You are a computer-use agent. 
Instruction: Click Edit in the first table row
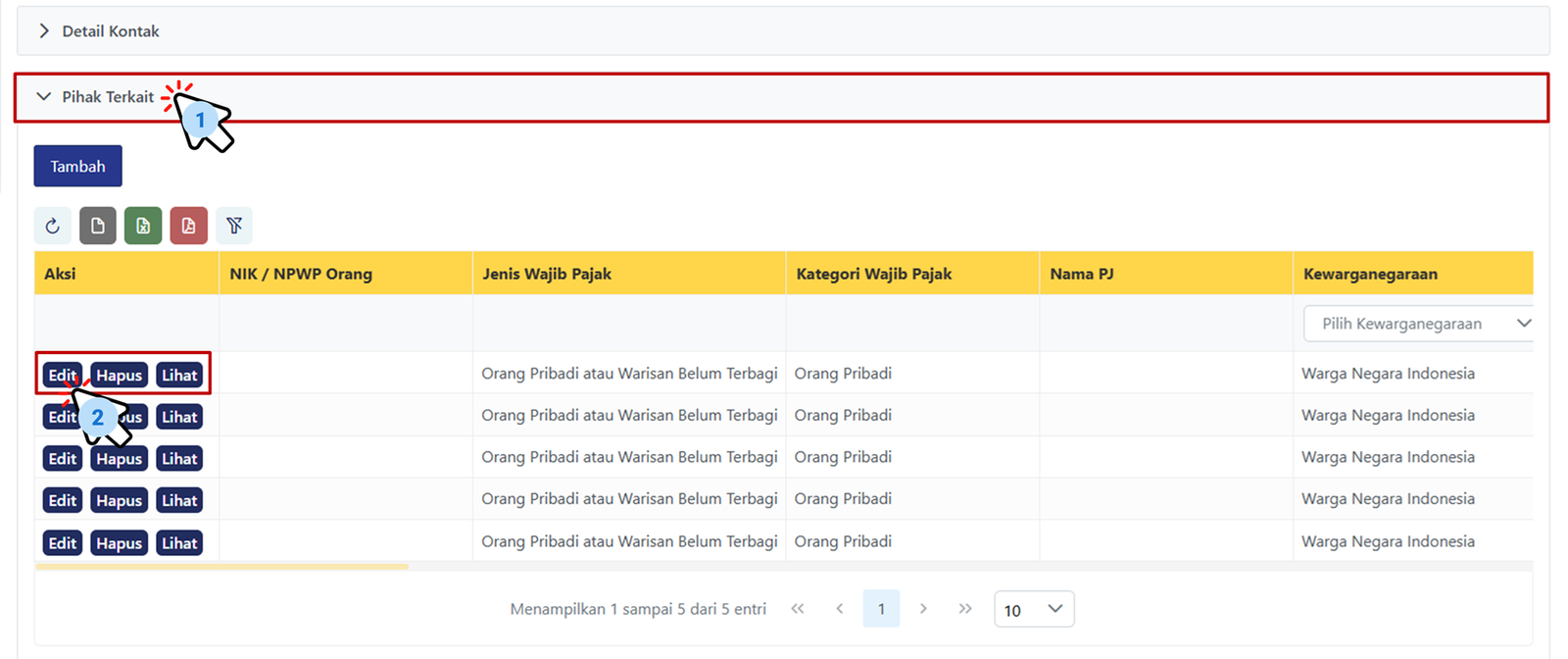pos(62,376)
